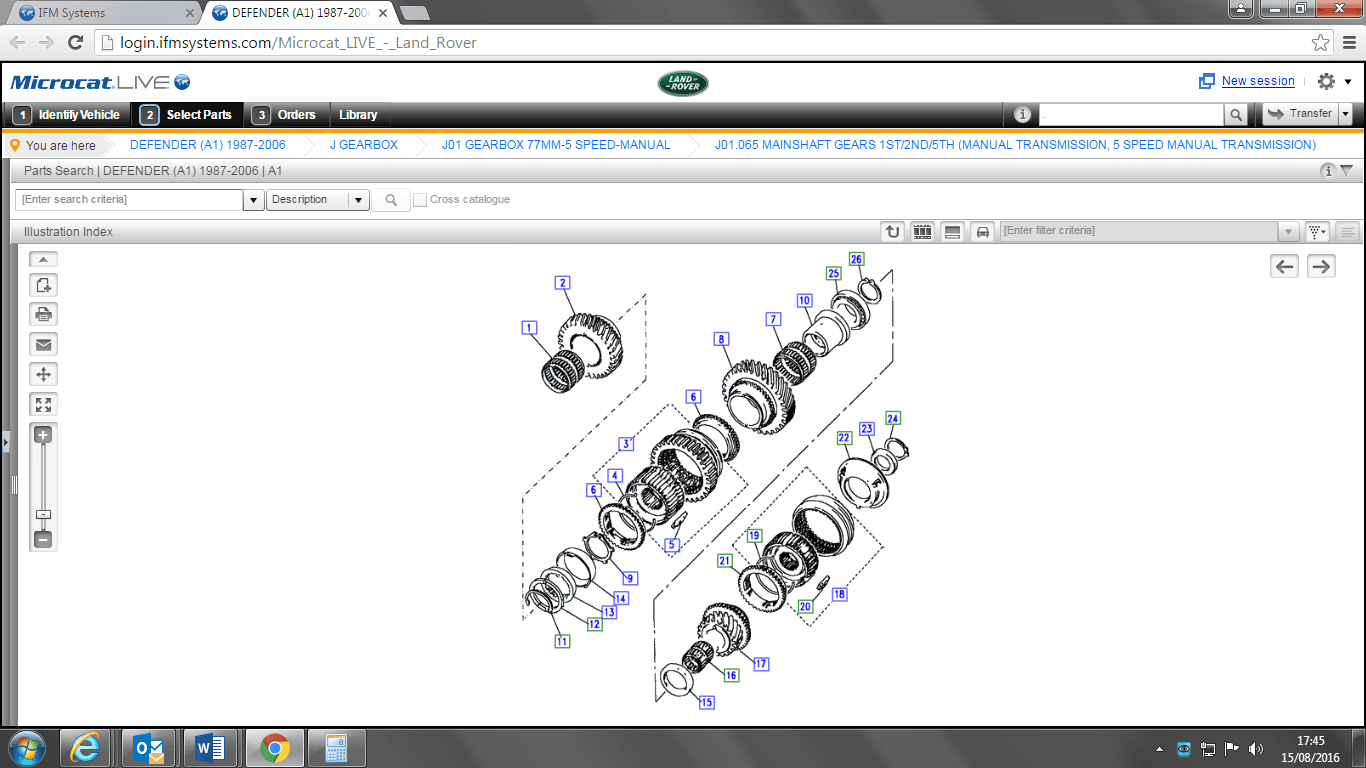Open the filter criteria dropdown arrow
Screen dimensions: 1366x768
tap(1289, 231)
